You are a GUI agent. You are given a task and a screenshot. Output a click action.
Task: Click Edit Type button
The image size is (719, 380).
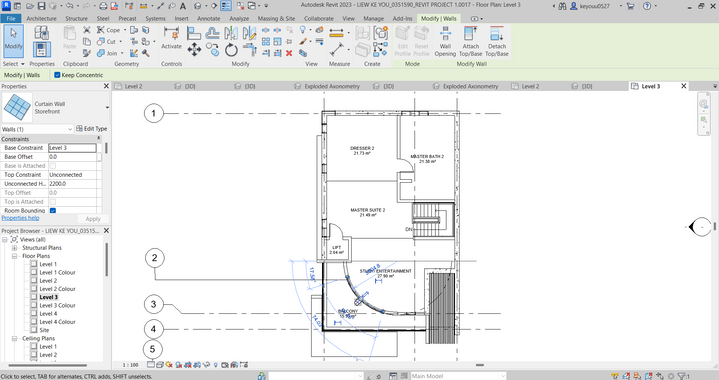[x=92, y=129]
